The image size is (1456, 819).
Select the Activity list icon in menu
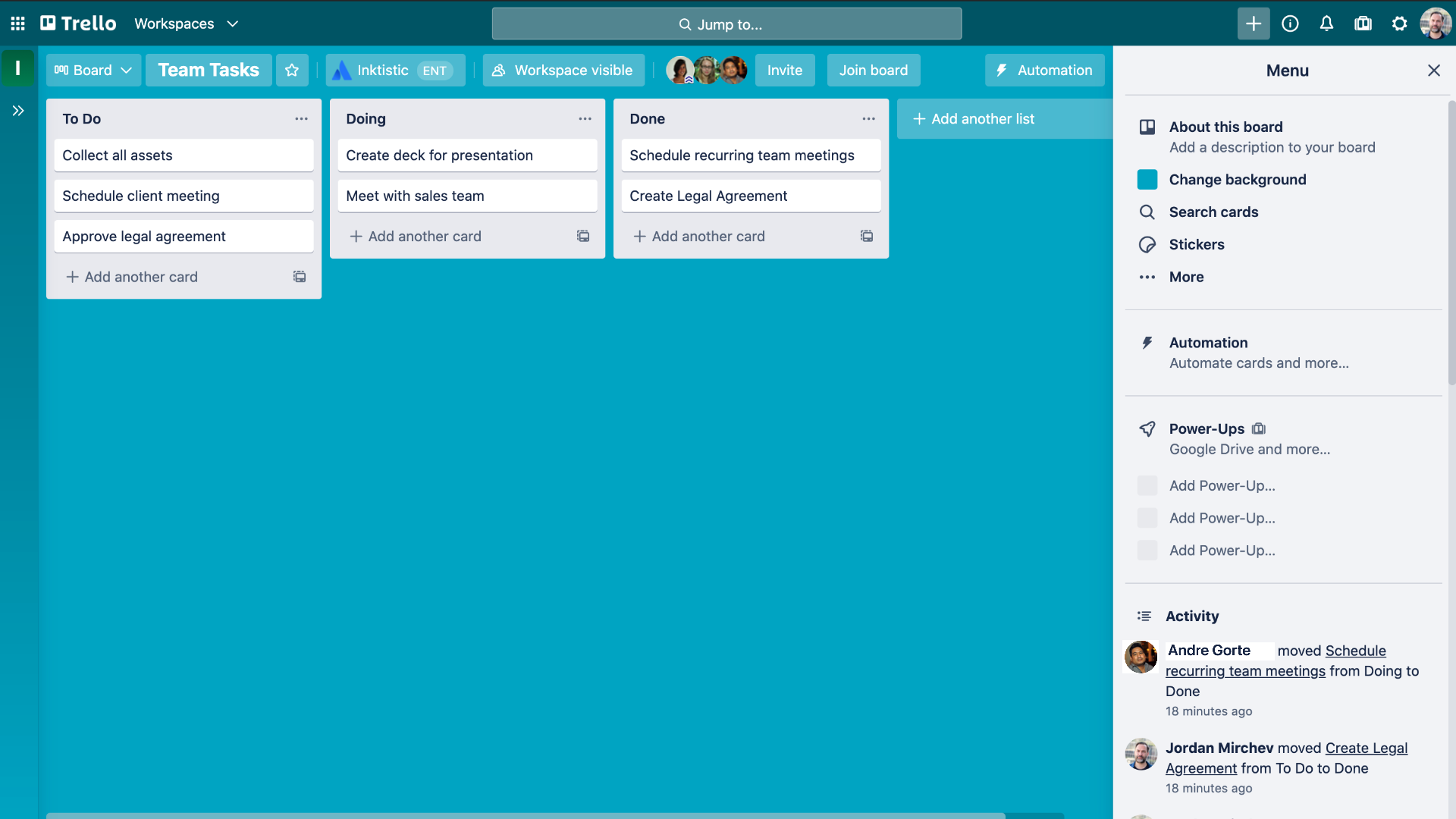(x=1145, y=616)
